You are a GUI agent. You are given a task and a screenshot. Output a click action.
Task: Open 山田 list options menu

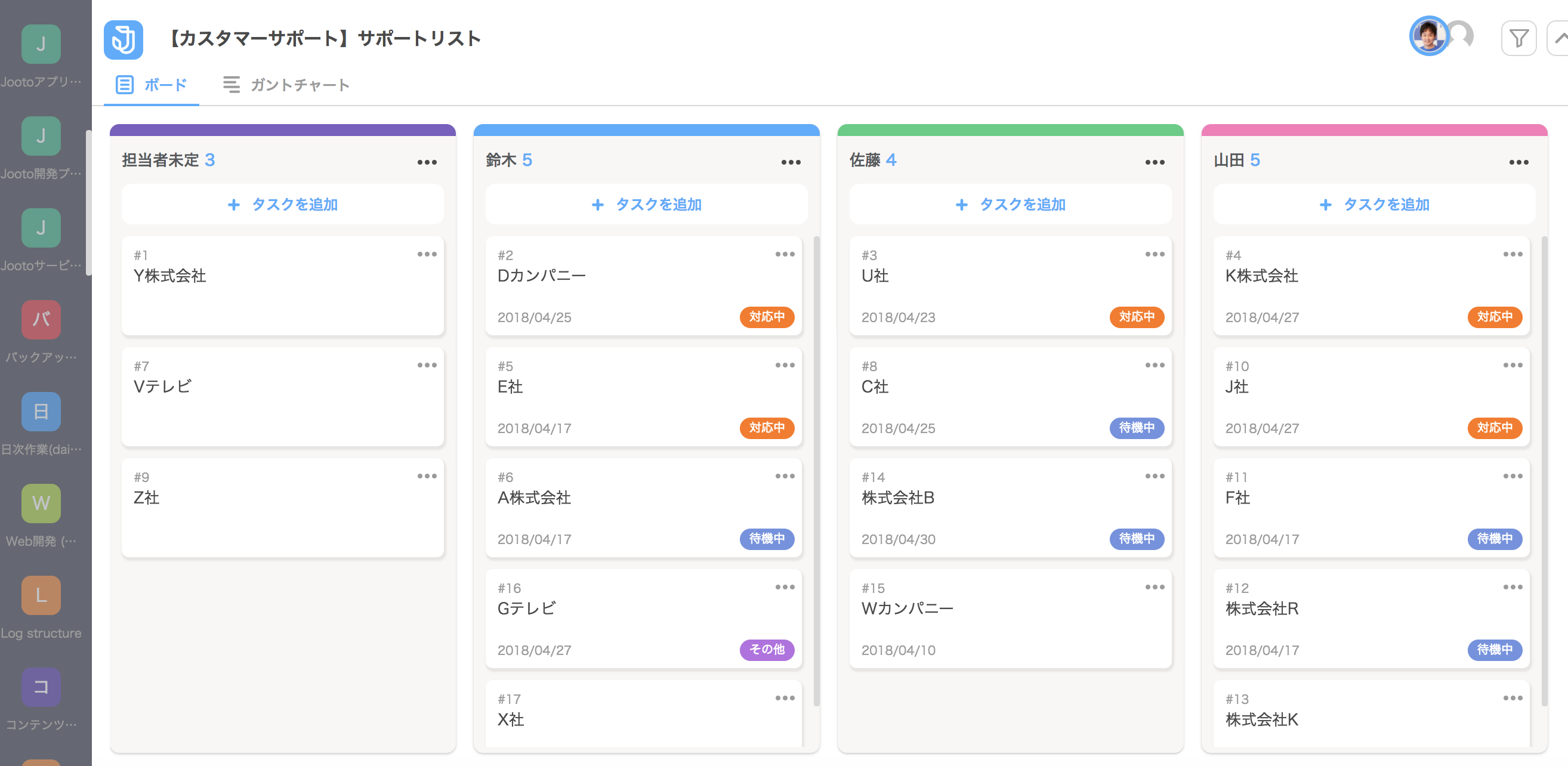pos(1519,162)
